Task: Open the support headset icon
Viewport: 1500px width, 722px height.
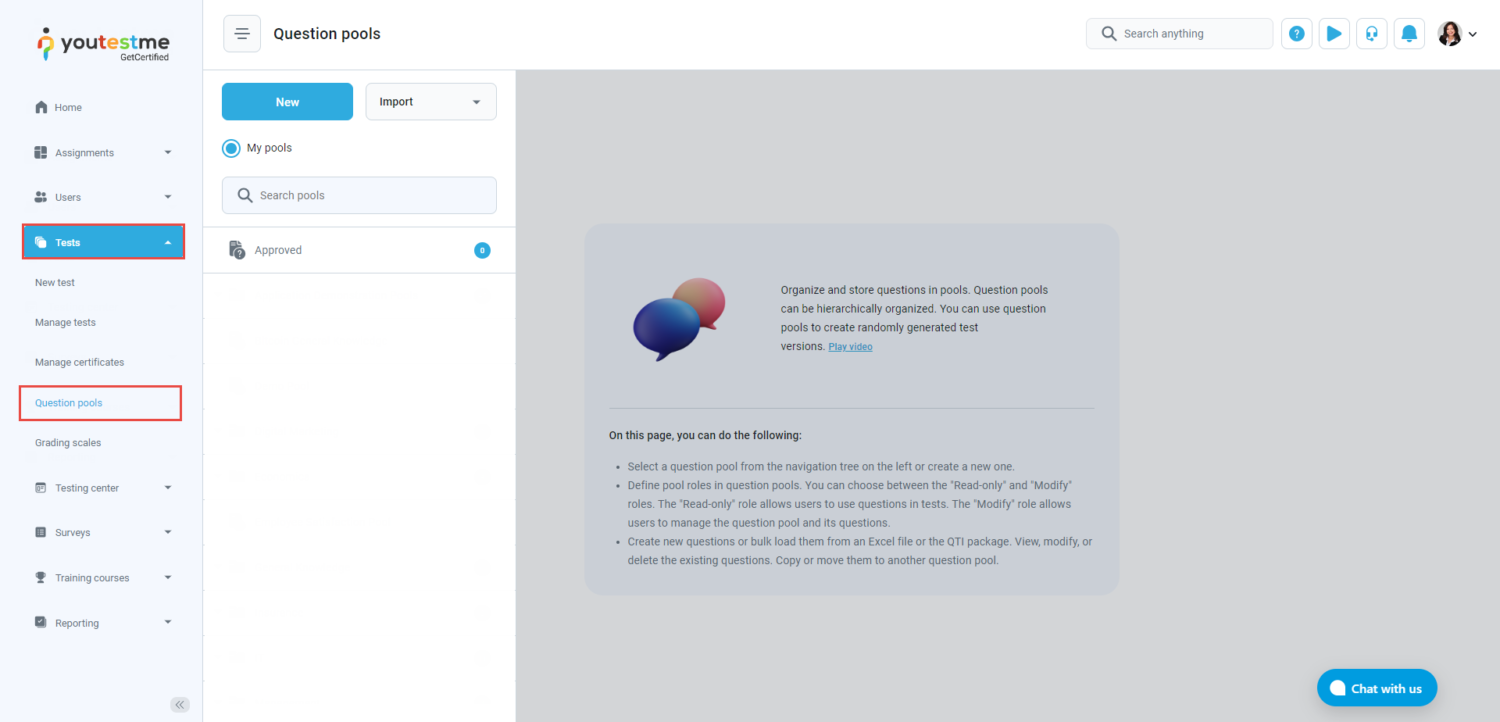Action: 1372,34
